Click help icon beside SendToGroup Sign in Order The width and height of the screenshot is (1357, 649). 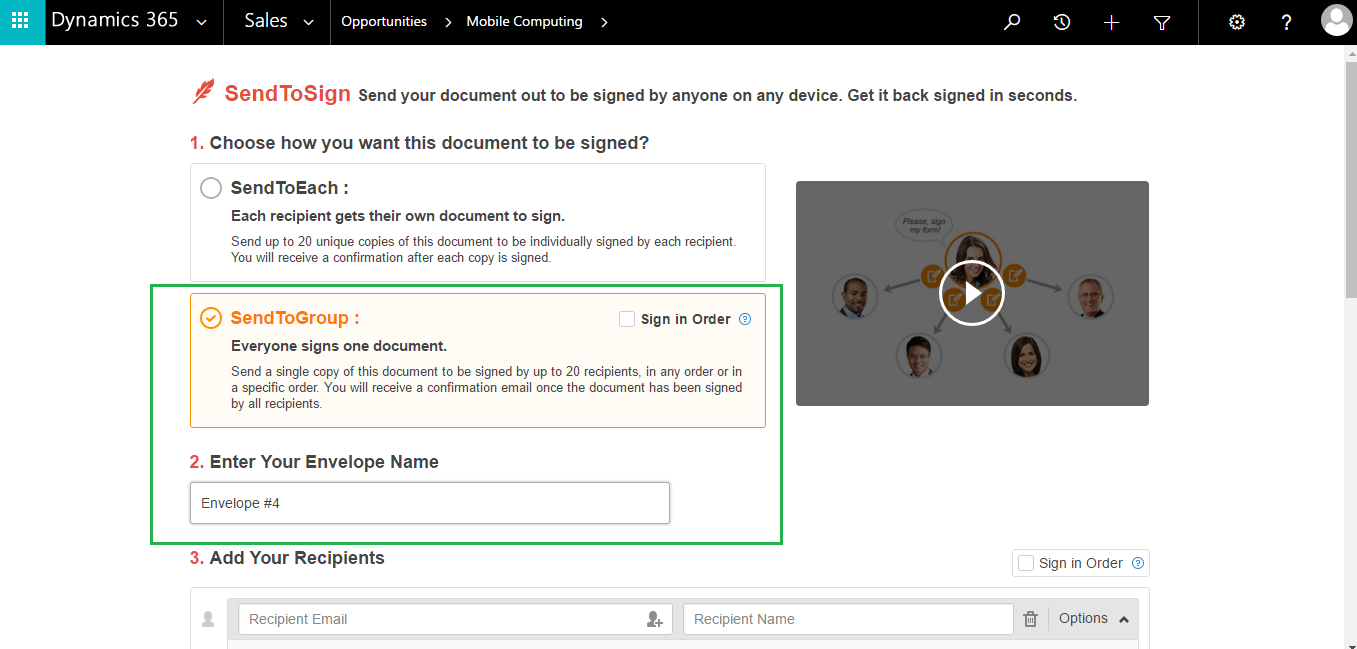744,319
